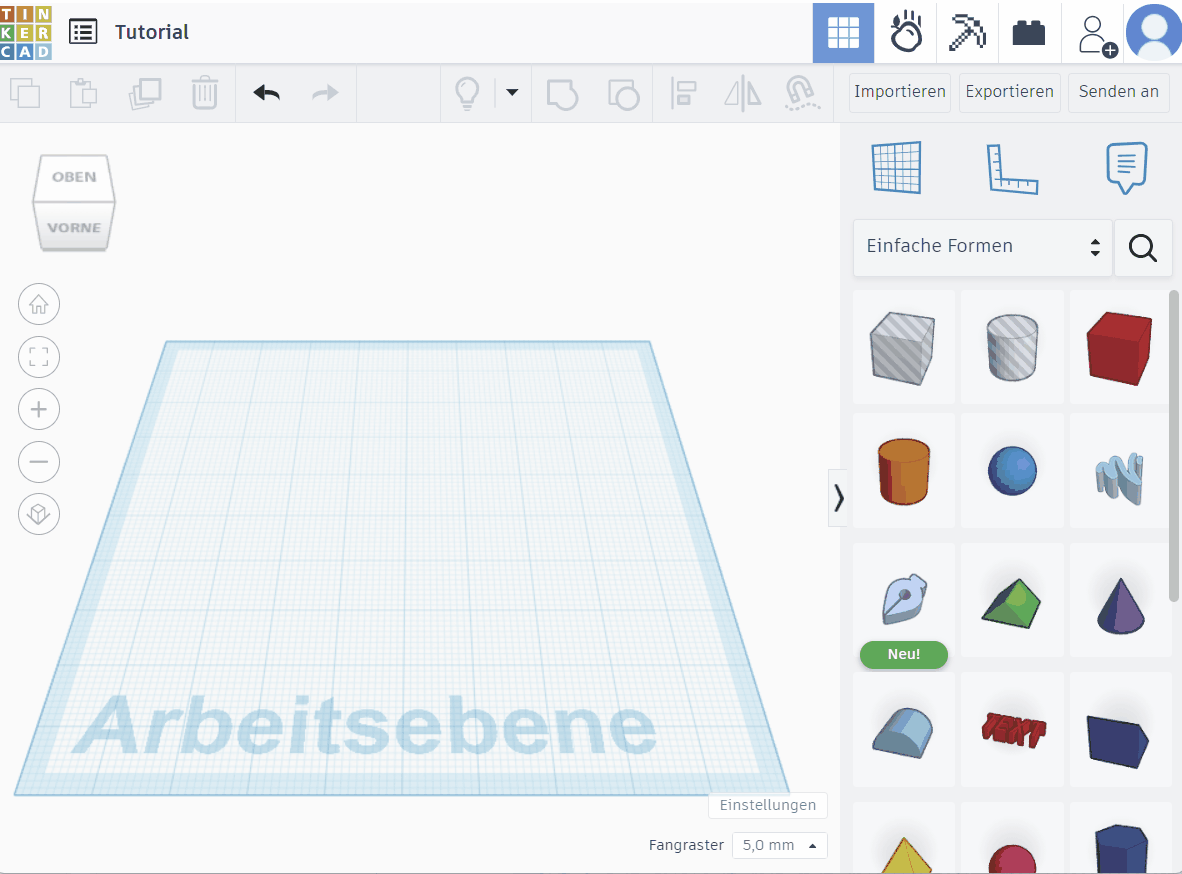Switch to Blocks pickaxe mode
The width and height of the screenshot is (1182, 874).
(967, 32)
